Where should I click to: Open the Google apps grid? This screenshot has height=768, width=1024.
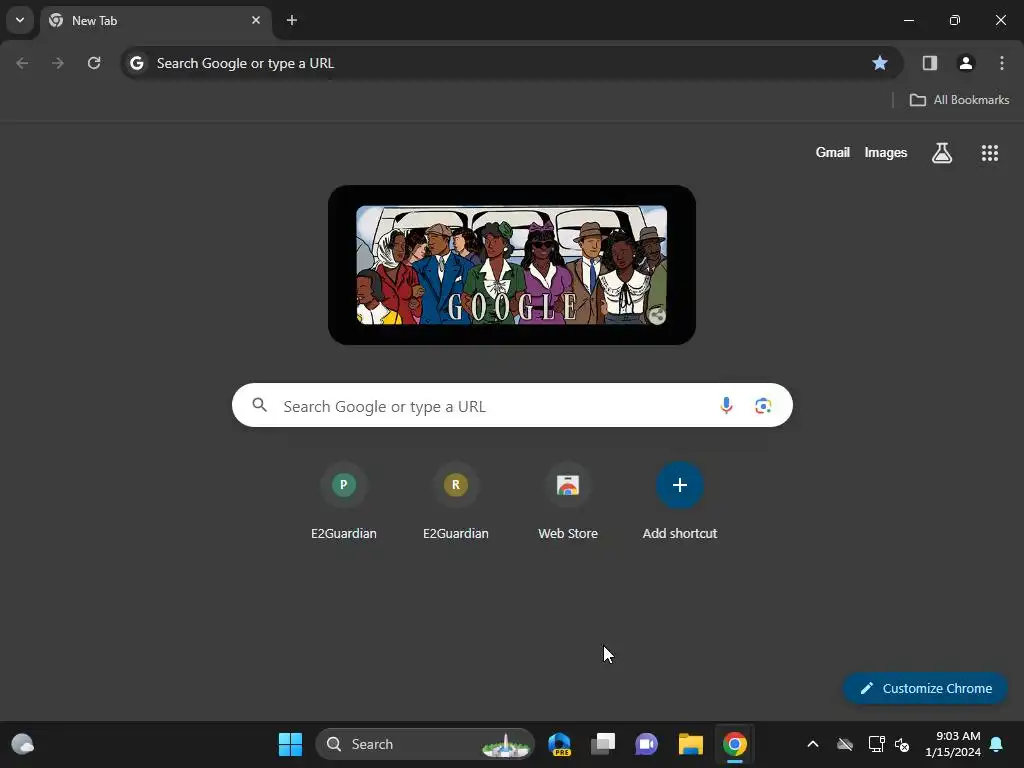(x=990, y=153)
